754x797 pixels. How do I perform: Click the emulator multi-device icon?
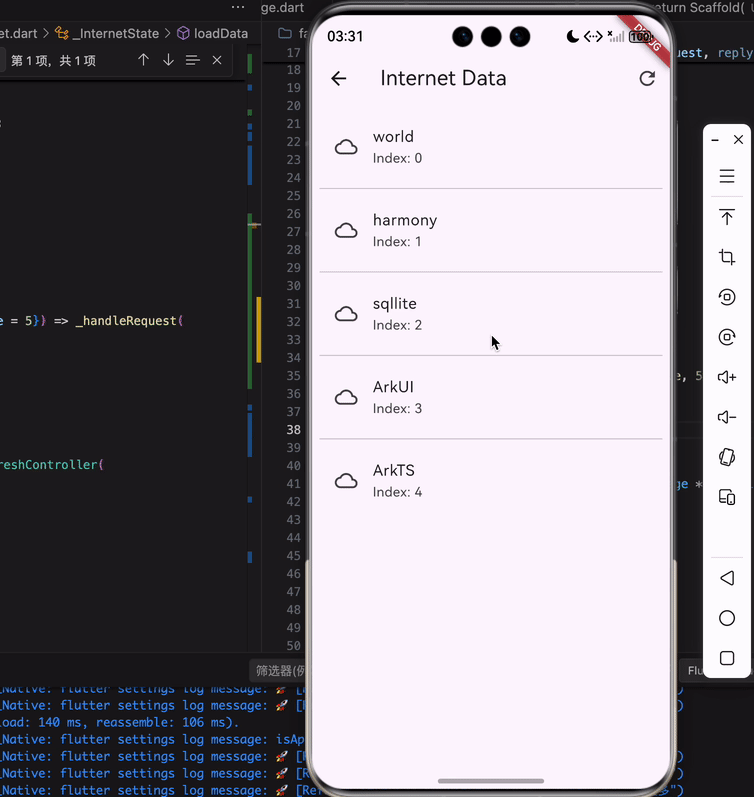click(727, 497)
